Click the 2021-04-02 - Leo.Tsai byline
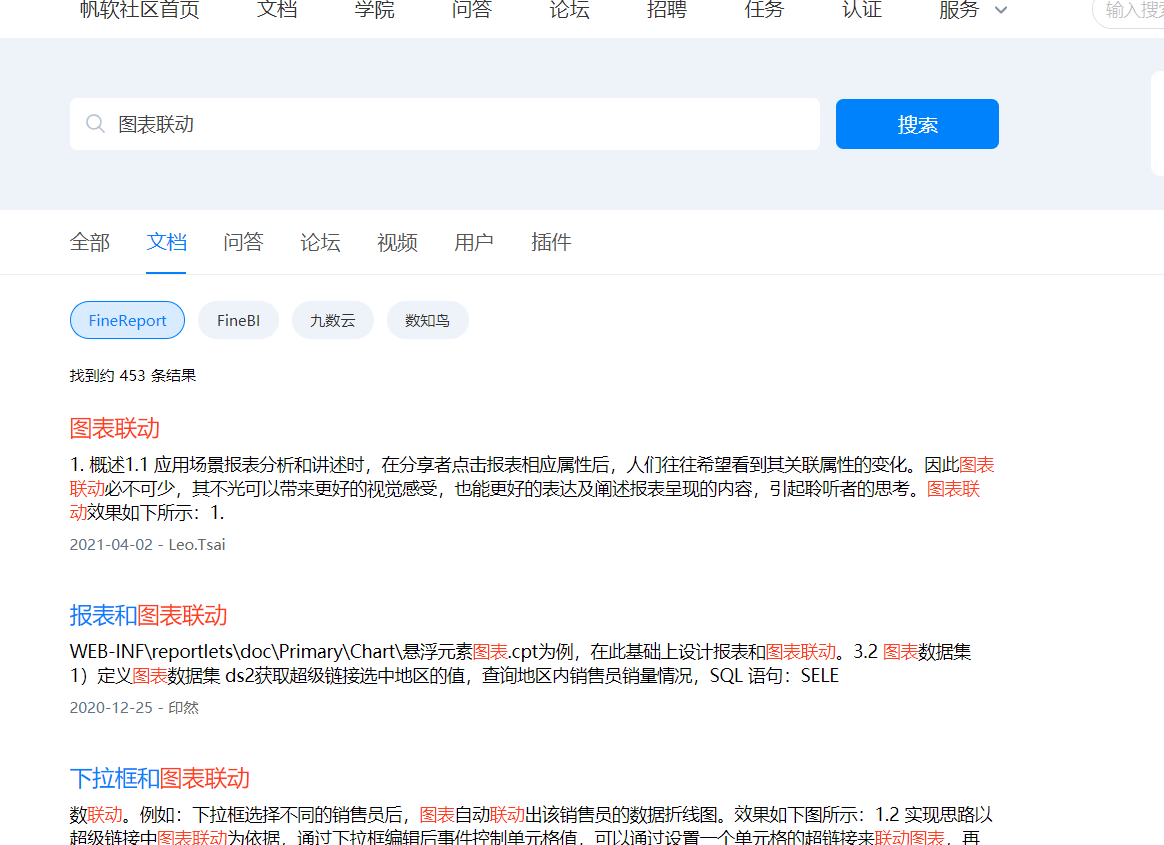Image resolution: width=1164 pixels, height=845 pixels. [147, 544]
